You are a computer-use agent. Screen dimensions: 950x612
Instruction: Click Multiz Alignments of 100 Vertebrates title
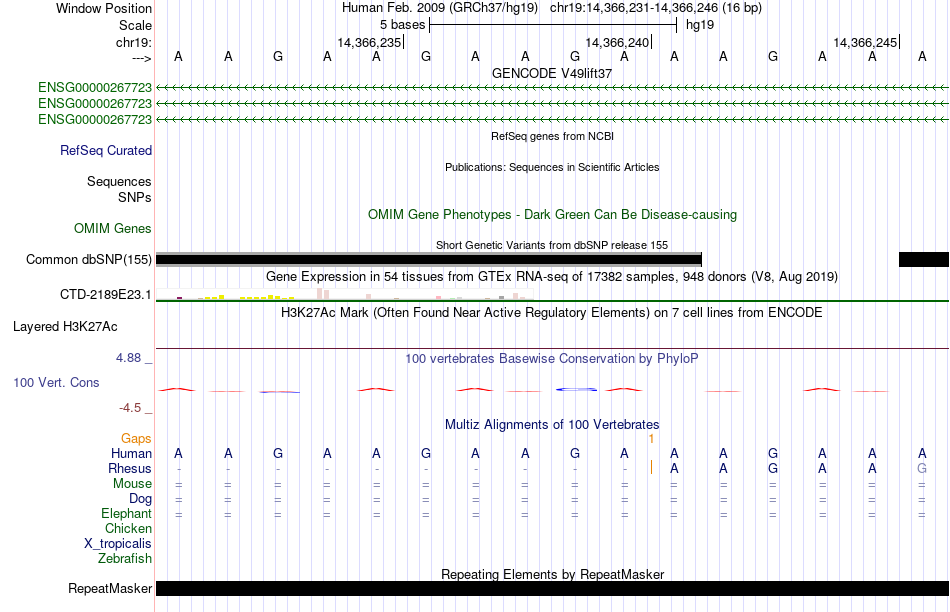(x=552, y=424)
